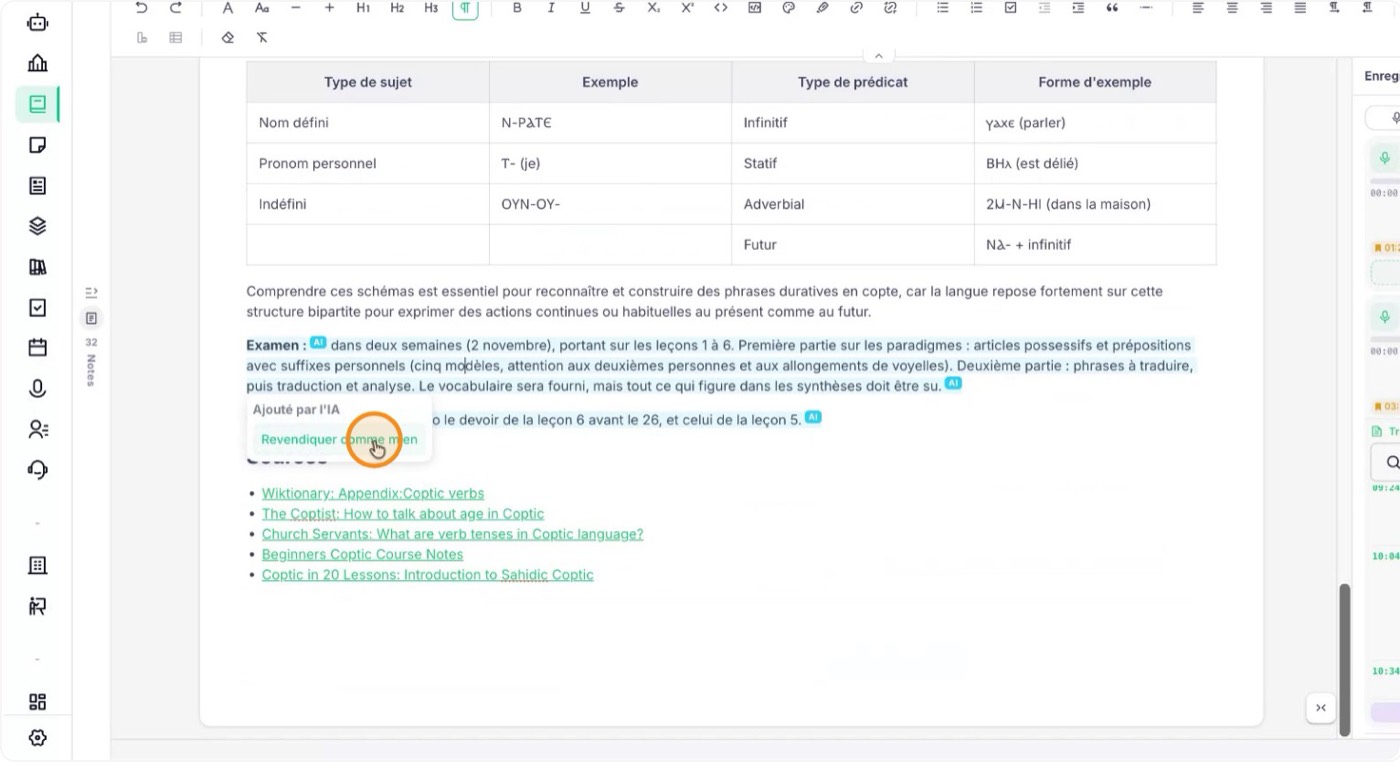
Task: Insert a code block
Action: 755,8
